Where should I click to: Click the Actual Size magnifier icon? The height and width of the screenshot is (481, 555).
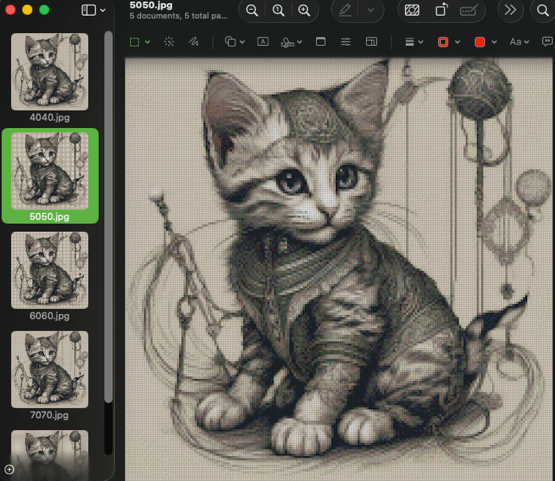point(278,10)
